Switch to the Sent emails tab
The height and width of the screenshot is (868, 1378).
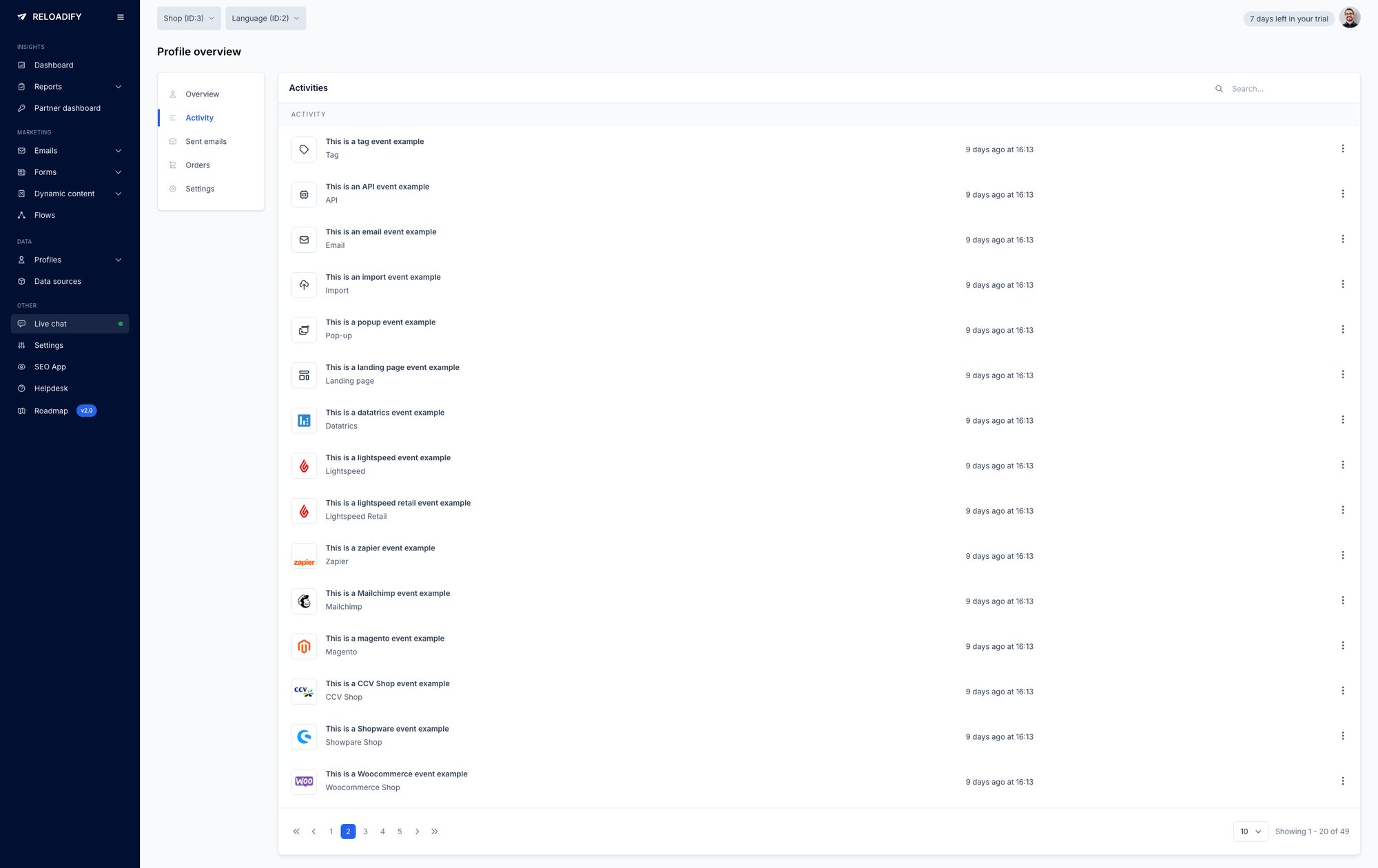pos(205,141)
